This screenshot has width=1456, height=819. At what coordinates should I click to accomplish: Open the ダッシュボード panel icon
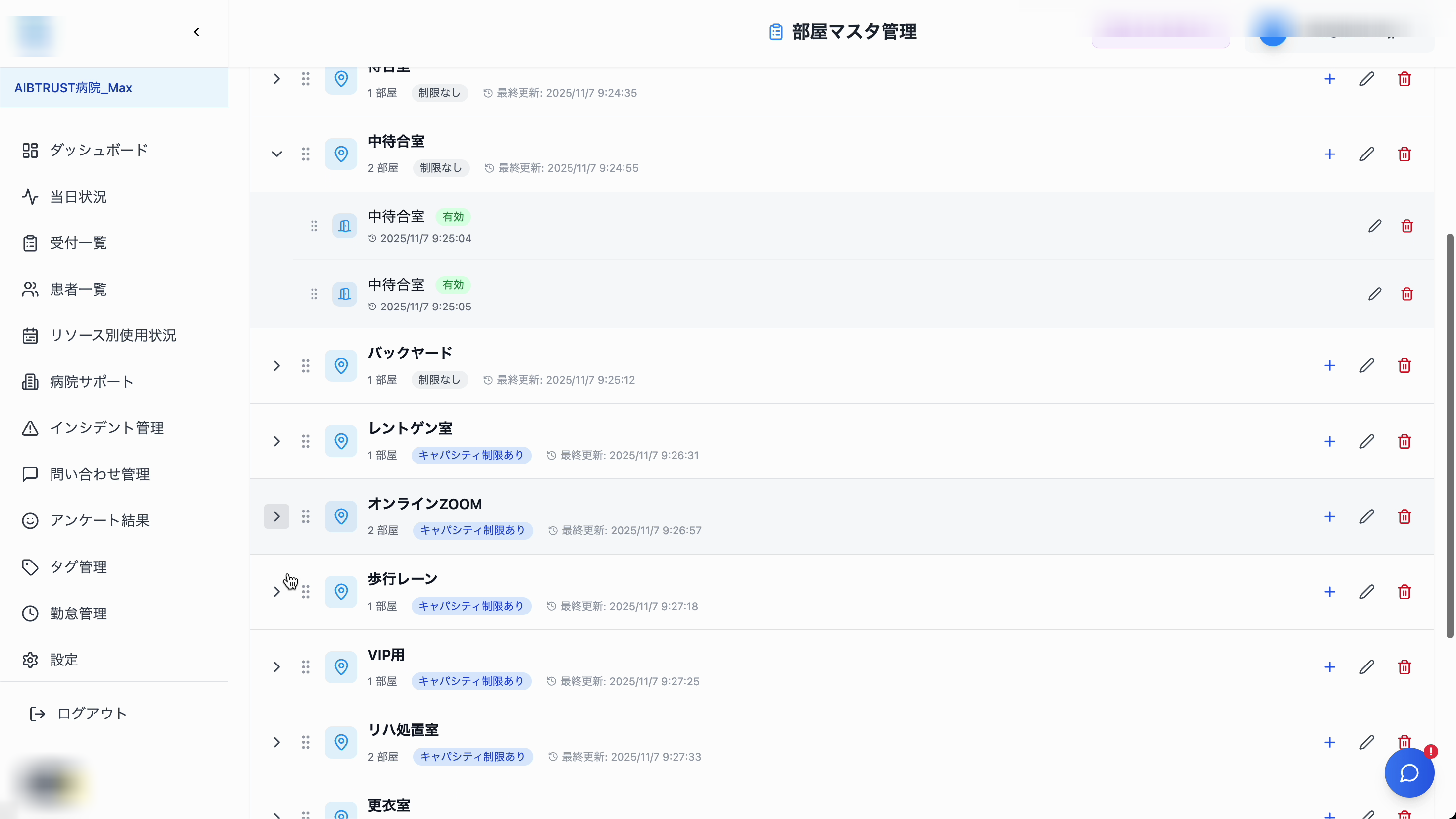tap(30, 150)
